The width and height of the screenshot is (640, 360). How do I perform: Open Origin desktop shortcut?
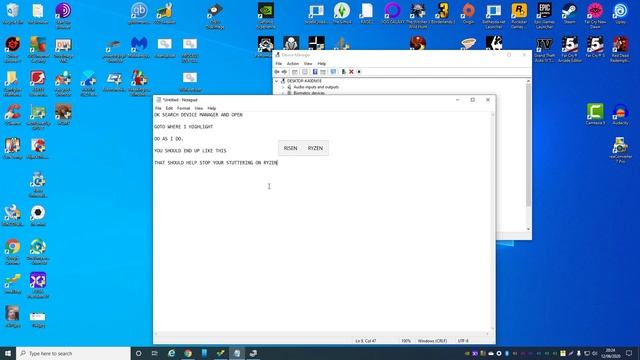point(468,14)
